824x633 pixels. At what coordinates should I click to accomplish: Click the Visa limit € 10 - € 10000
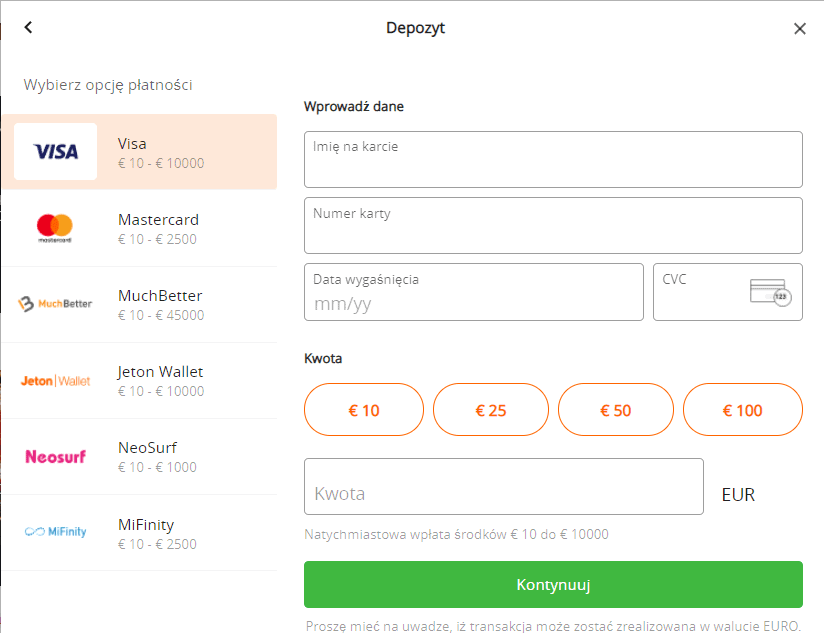coord(161,163)
